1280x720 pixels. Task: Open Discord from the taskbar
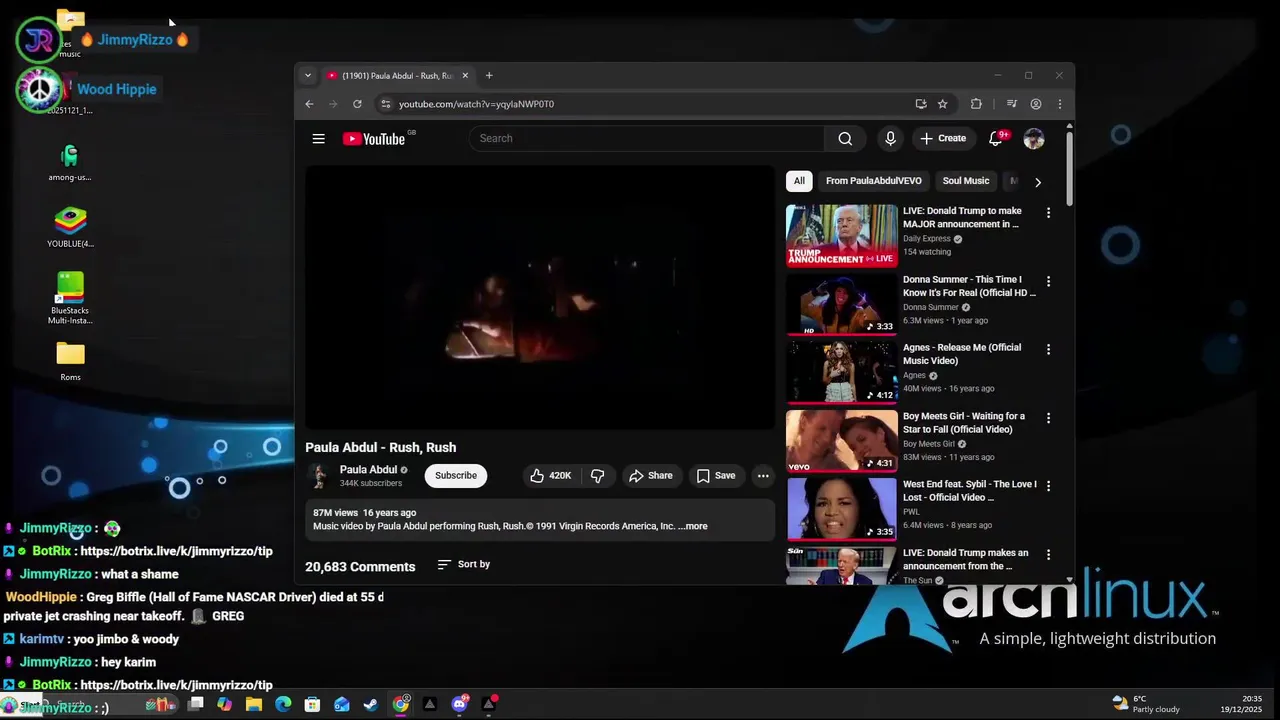tap(460, 704)
